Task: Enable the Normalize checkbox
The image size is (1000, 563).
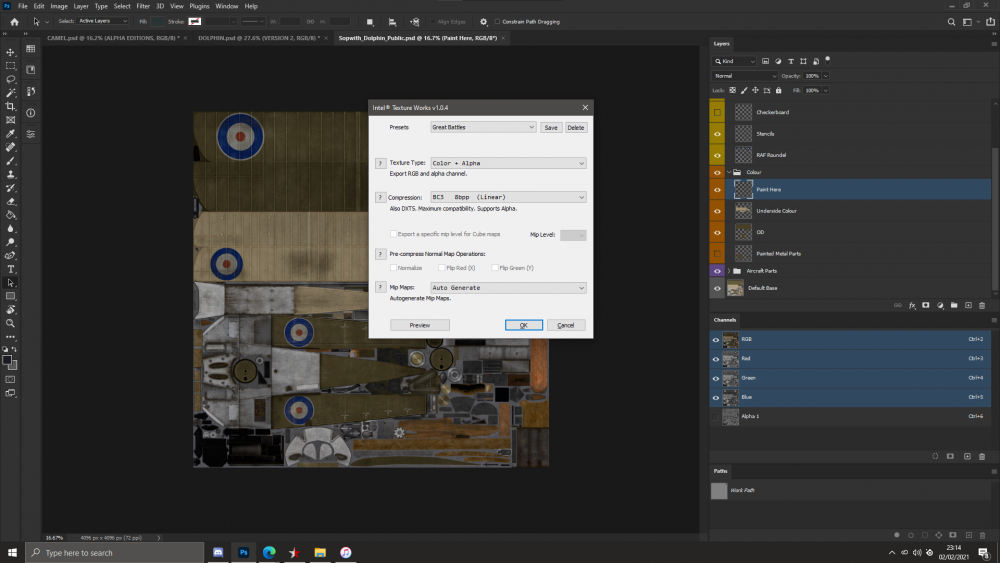Action: point(392,268)
